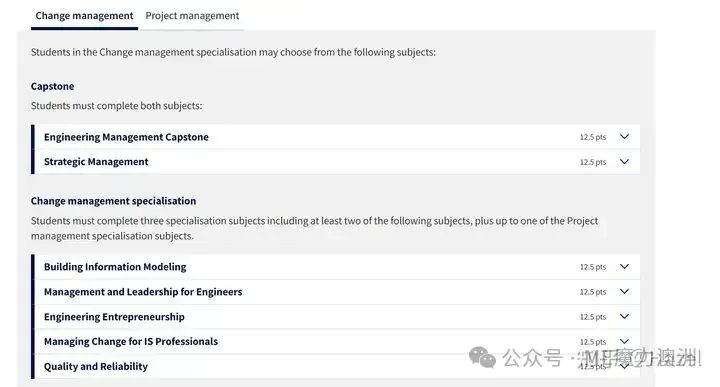Expand Engineering Entrepreneurship chevron
Screen dimensions: 720x387
pyautogui.click(x=624, y=316)
